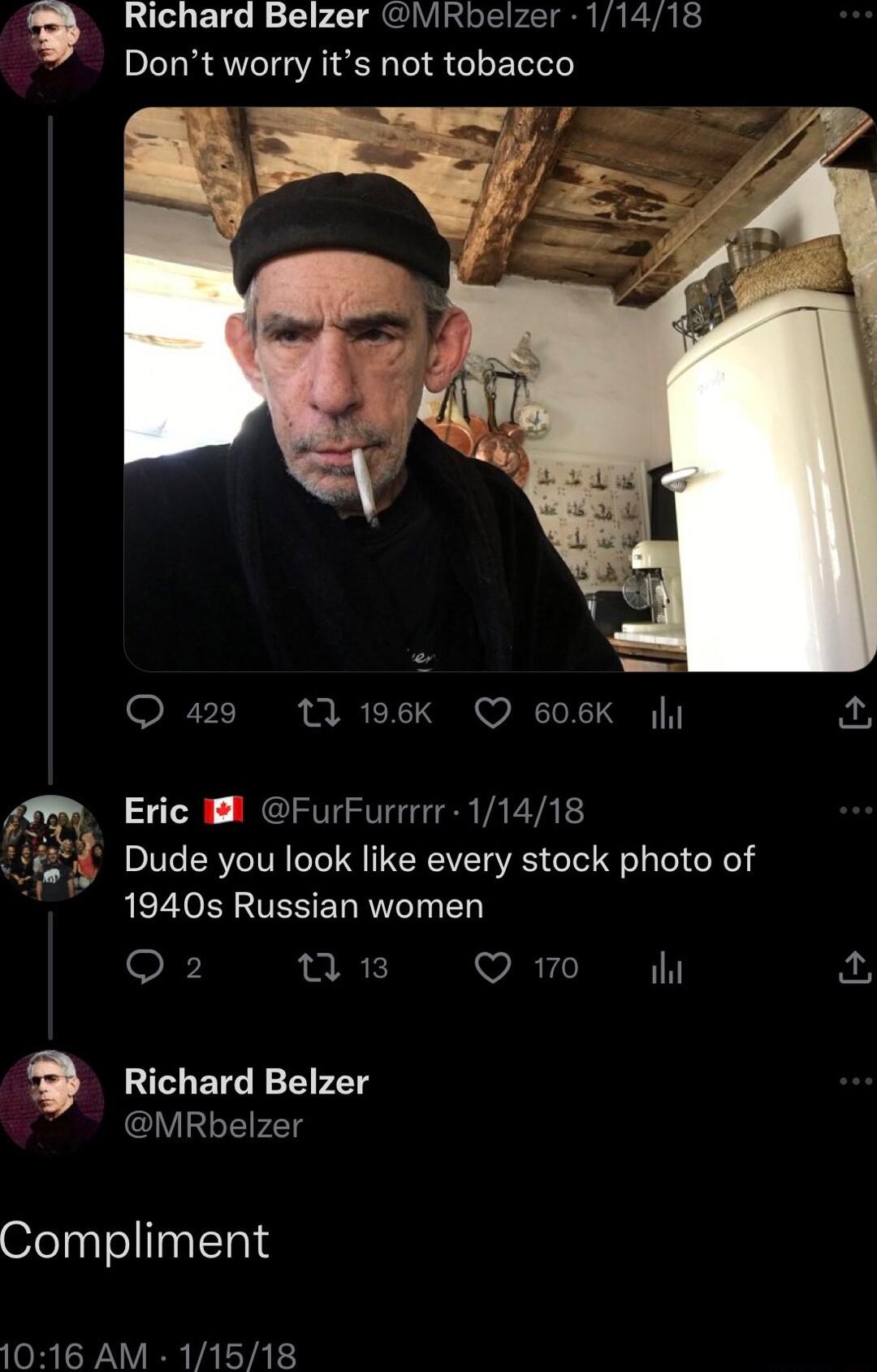
Task: Open analytics for Eric's reply
Action: click(x=667, y=967)
